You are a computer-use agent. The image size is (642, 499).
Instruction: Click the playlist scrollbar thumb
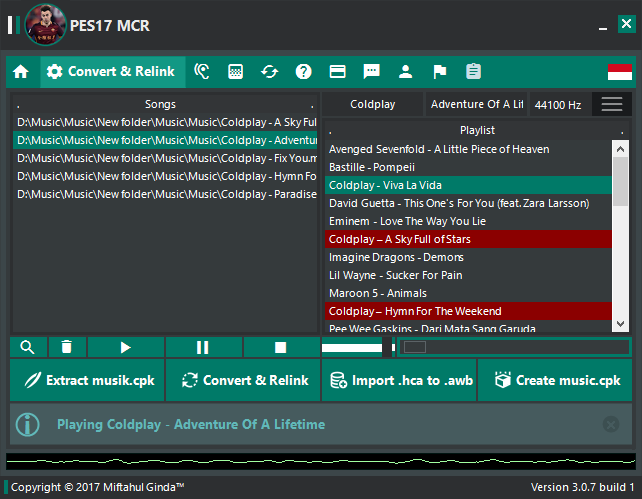pos(620,181)
